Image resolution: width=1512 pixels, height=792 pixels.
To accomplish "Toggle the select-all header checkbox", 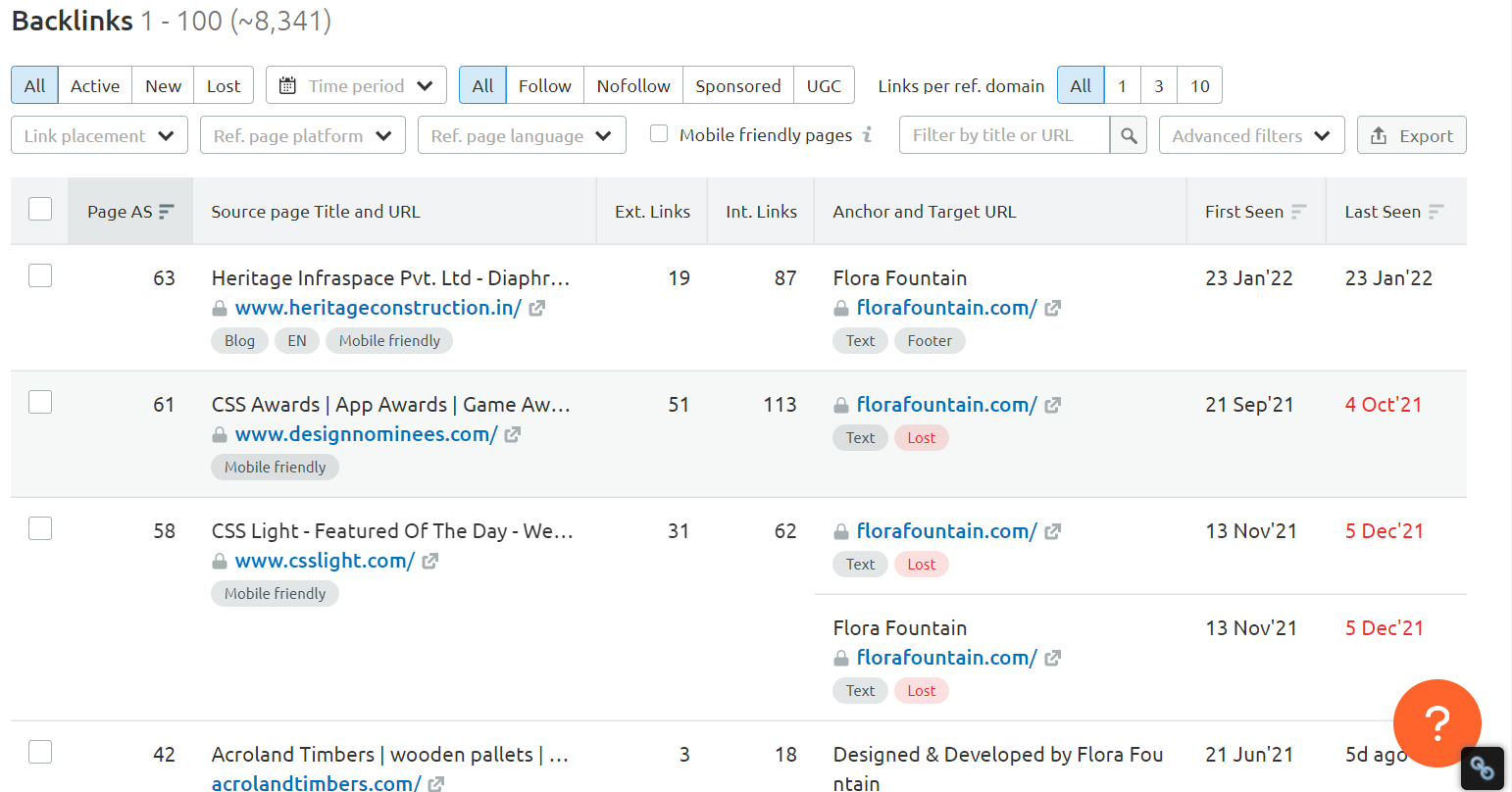I will (x=40, y=209).
